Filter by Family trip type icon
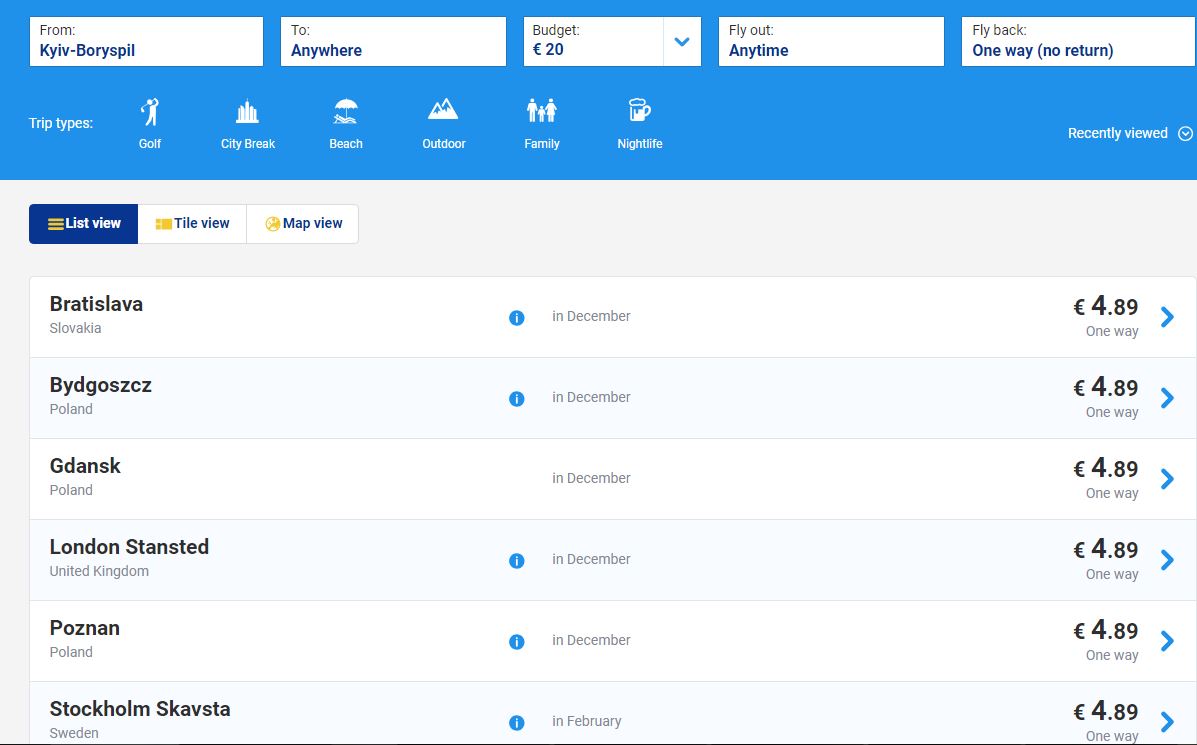The image size is (1197, 745). click(x=541, y=110)
